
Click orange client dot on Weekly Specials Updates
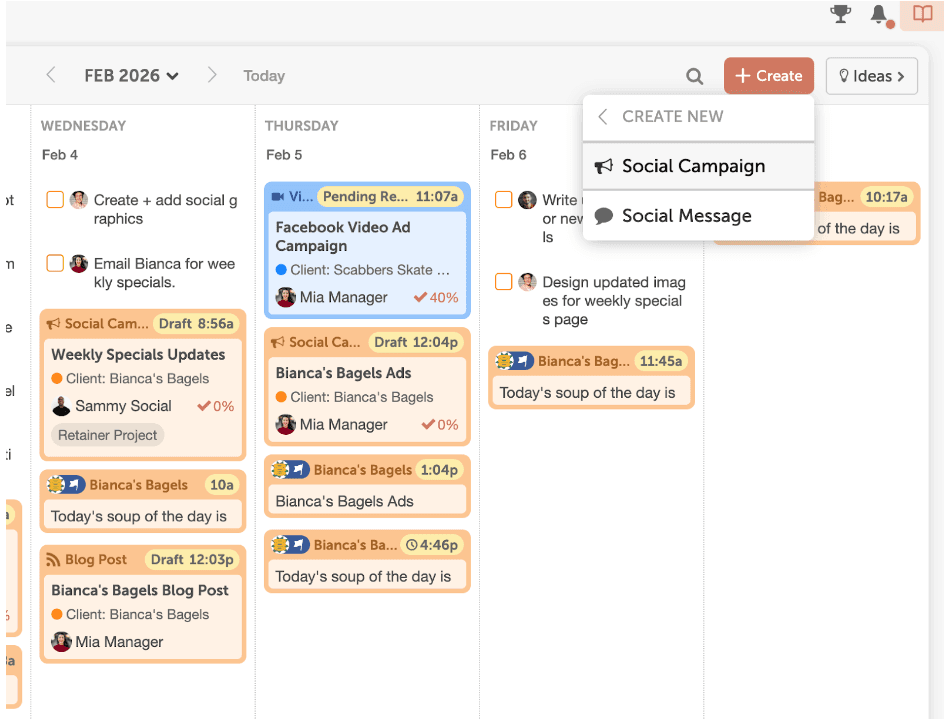point(57,379)
